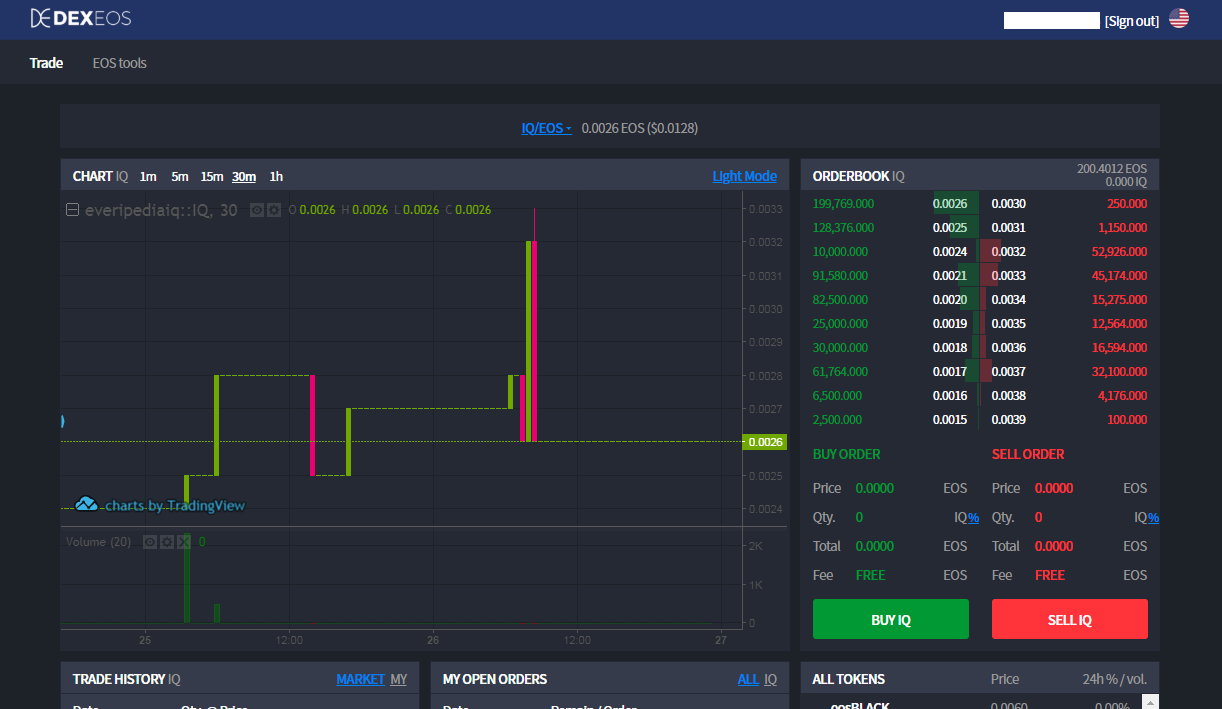Switch to the Trade tab
The width and height of the screenshot is (1222, 709).
(46, 63)
